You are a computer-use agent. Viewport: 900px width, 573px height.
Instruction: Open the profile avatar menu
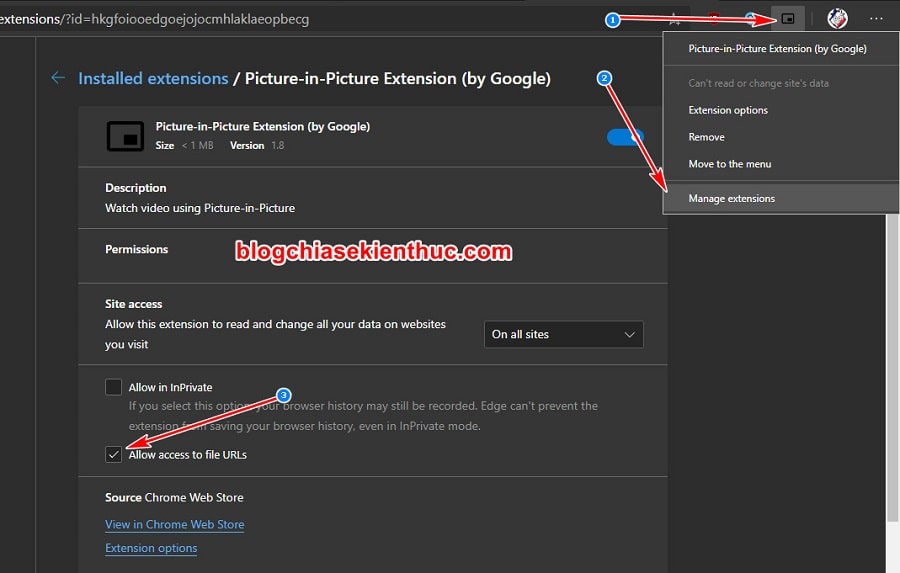[837, 18]
